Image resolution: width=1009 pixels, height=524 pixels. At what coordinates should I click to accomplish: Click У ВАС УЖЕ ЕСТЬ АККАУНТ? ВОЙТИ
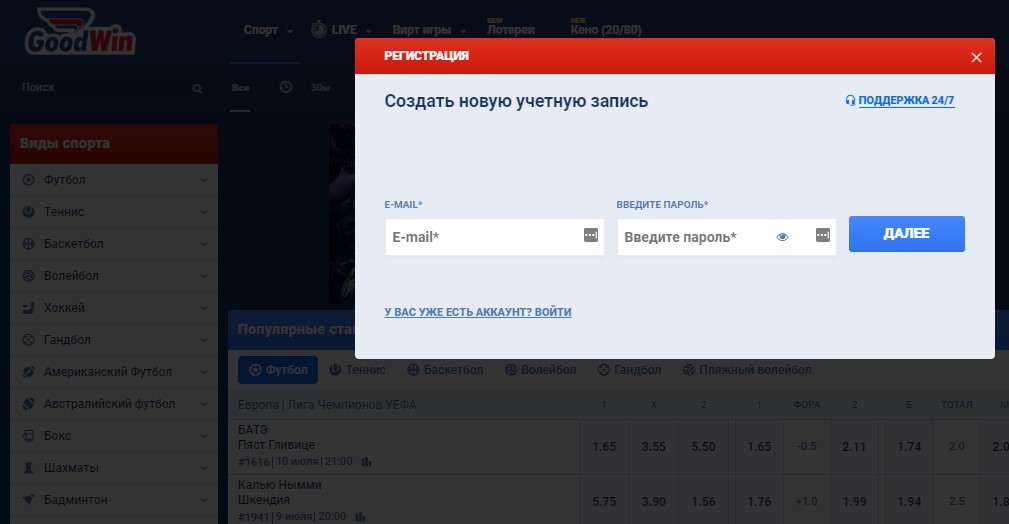click(x=477, y=312)
